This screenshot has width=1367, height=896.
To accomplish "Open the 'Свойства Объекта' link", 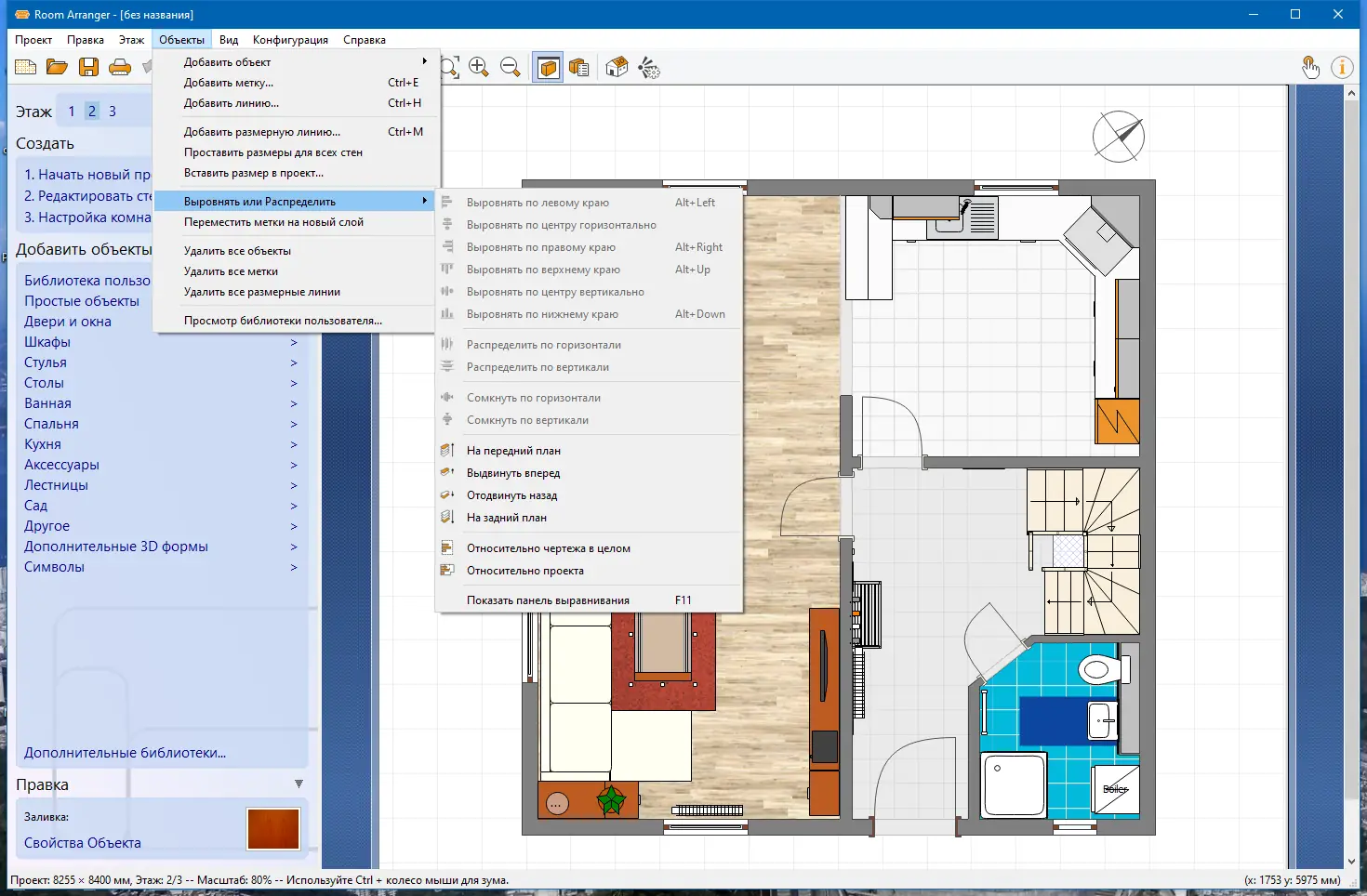I will coord(83,843).
